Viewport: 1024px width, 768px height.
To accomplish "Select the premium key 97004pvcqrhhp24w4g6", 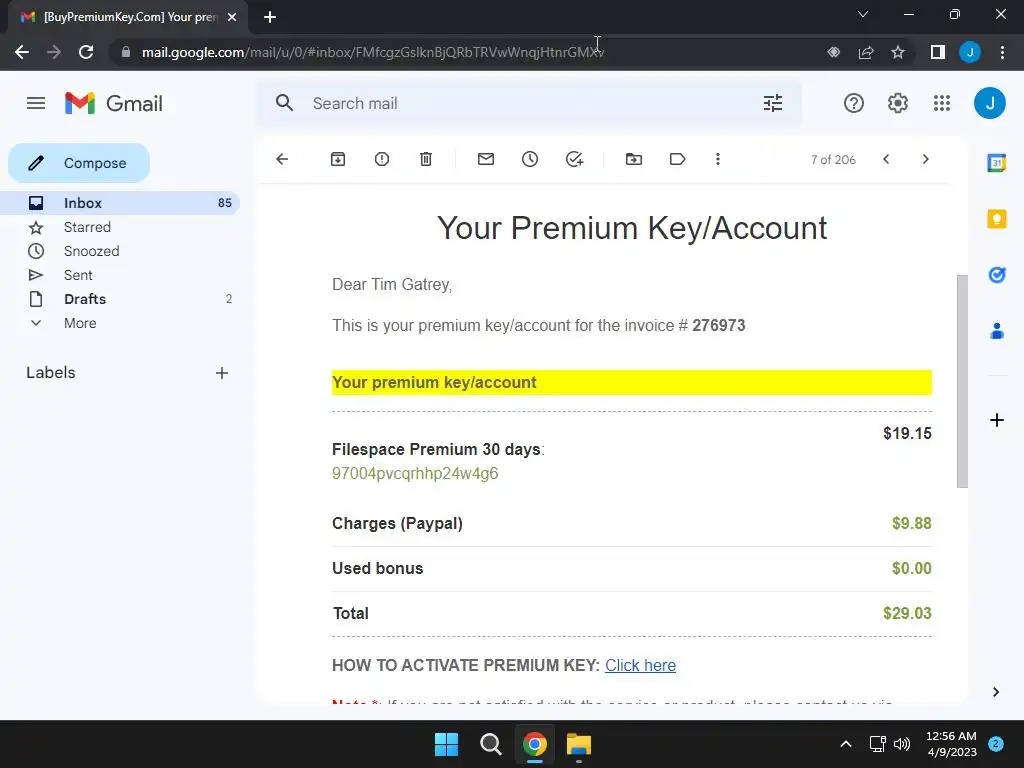I will coord(415,473).
